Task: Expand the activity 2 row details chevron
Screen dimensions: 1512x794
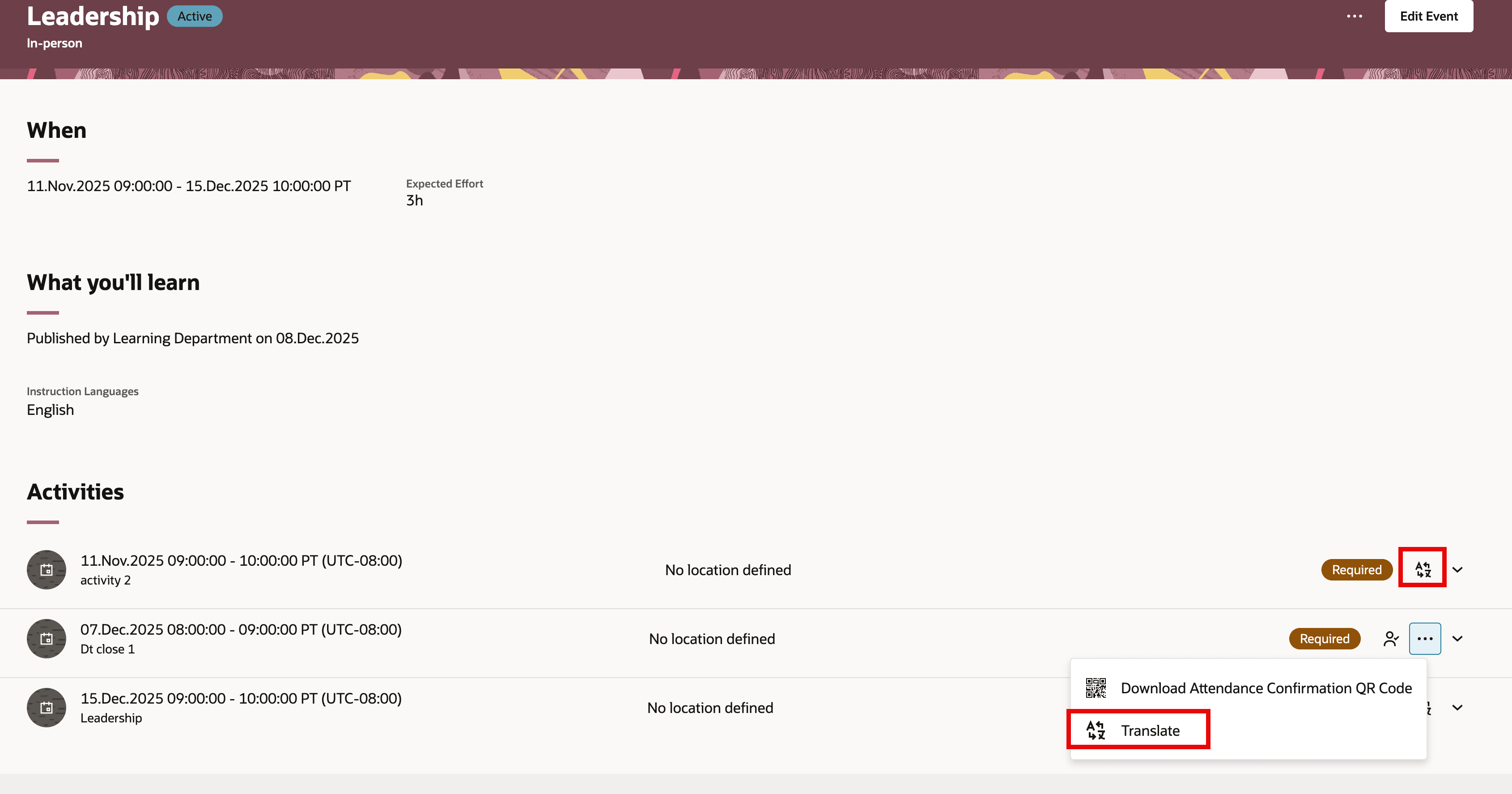Action: tap(1458, 569)
